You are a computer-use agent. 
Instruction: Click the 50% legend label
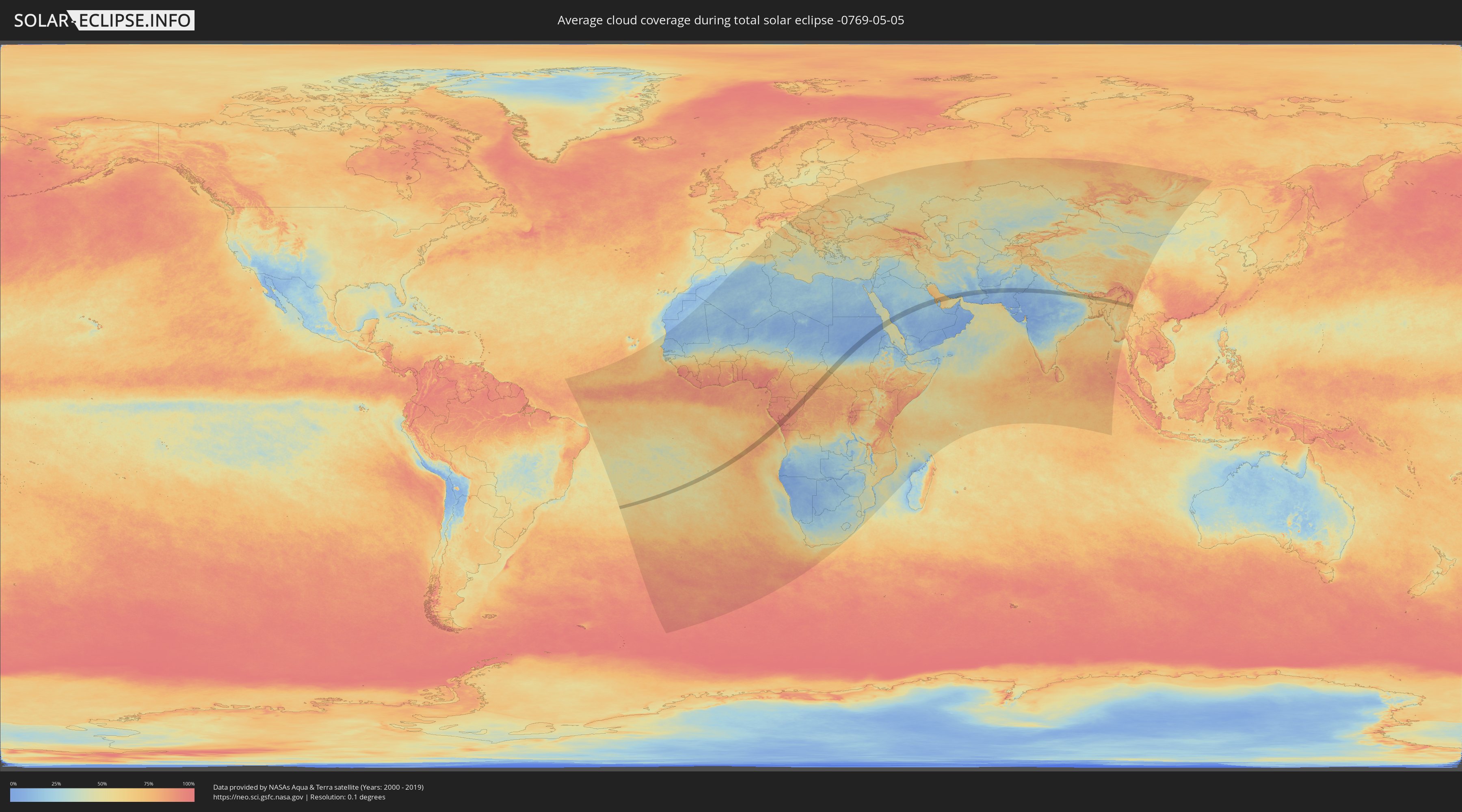tap(102, 784)
